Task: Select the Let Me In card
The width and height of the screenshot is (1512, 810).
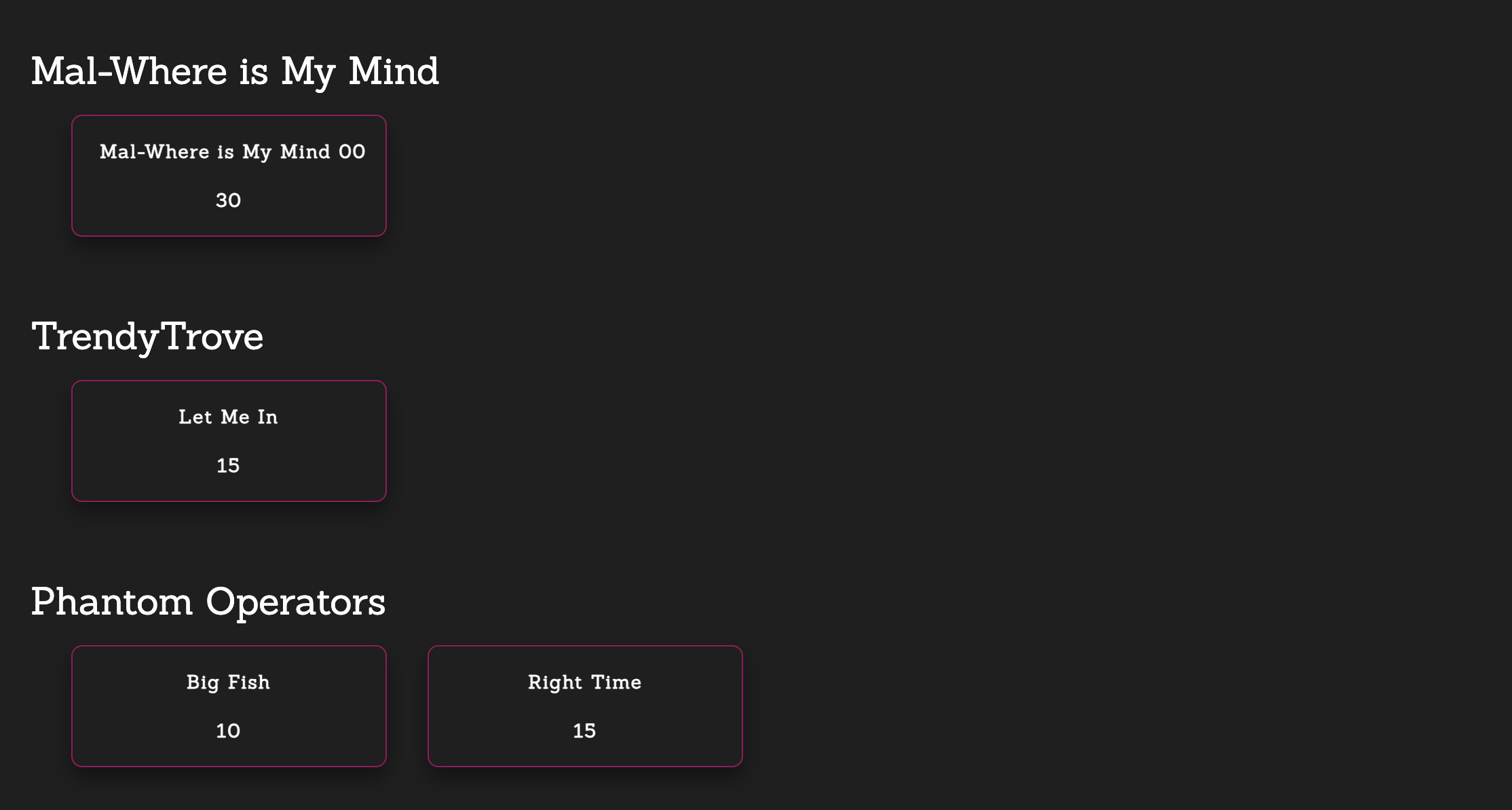Action: coord(228,441)
